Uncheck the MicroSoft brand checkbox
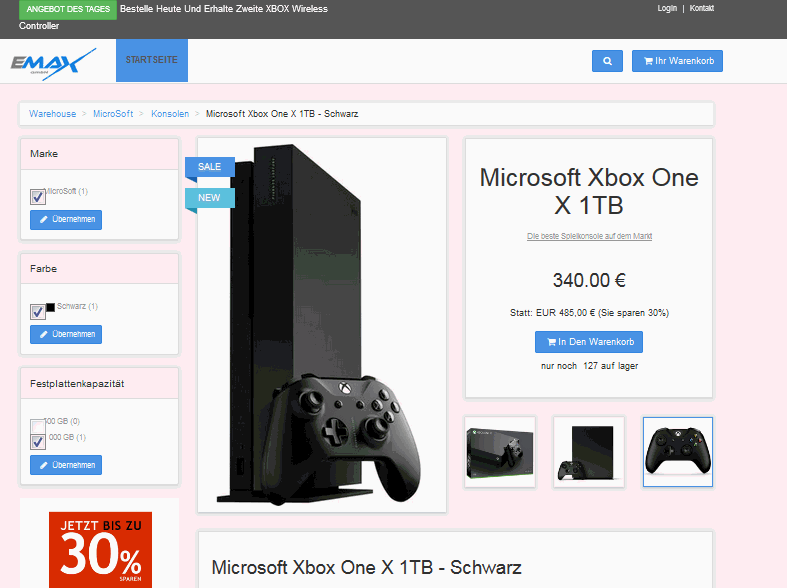The width and height of the screenshot is (787, 588). click(38, 197)
